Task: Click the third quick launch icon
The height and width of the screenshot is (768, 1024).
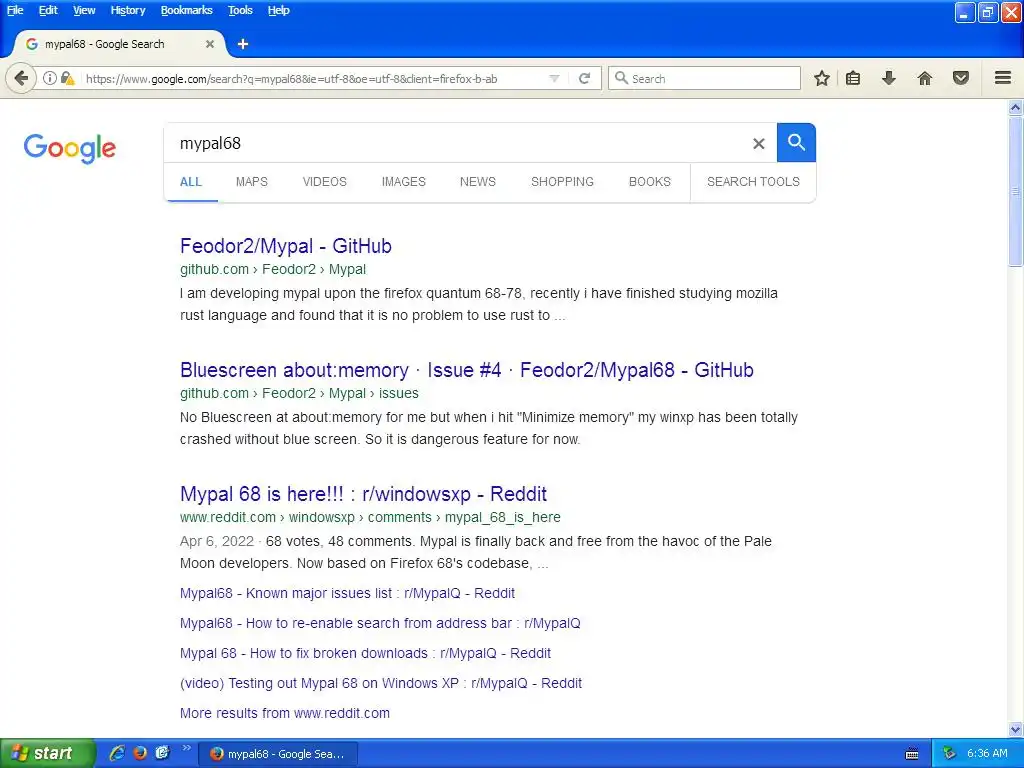Action: click(162, 753)
